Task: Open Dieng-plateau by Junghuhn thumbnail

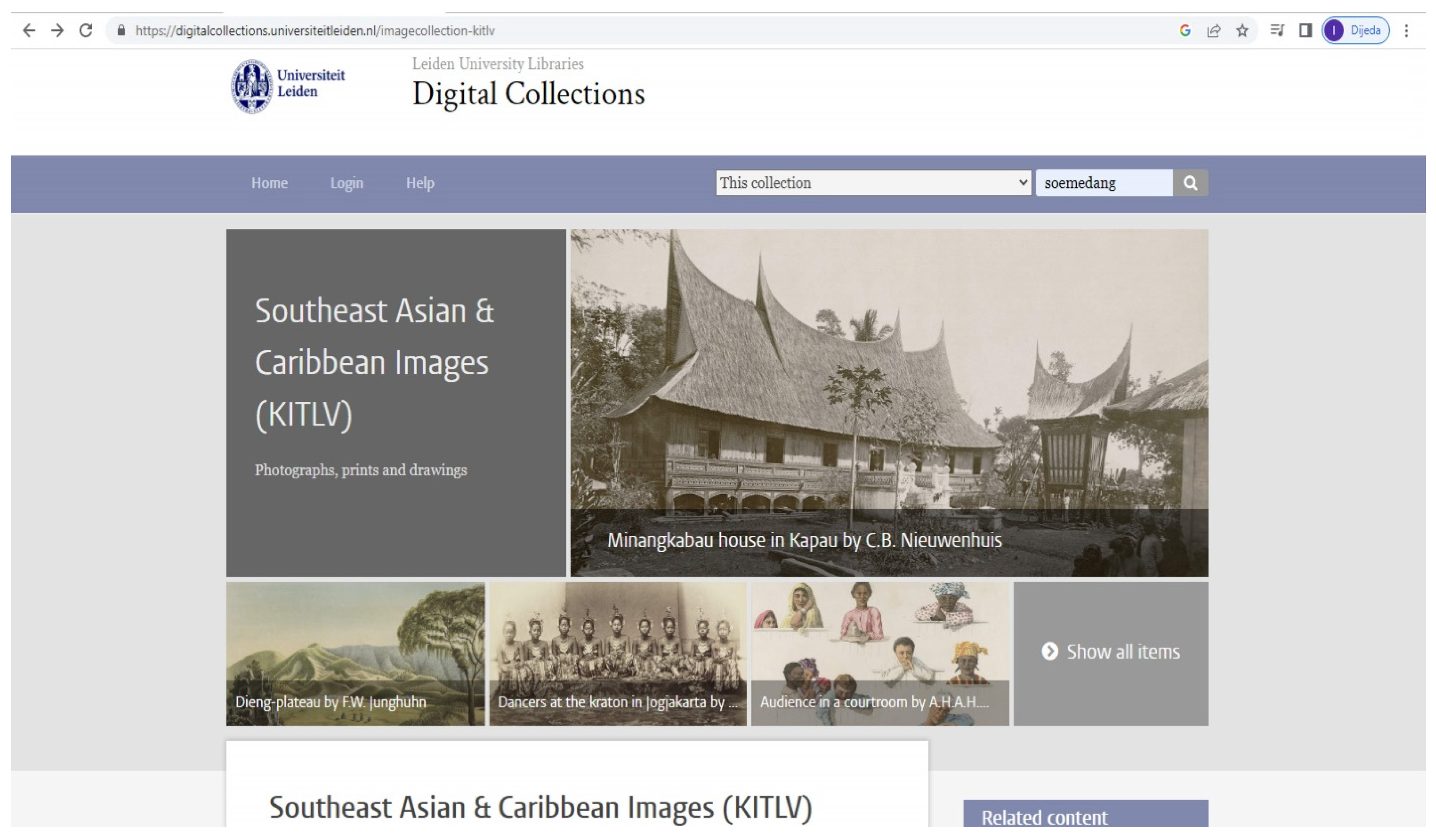Action: (355, 653)
